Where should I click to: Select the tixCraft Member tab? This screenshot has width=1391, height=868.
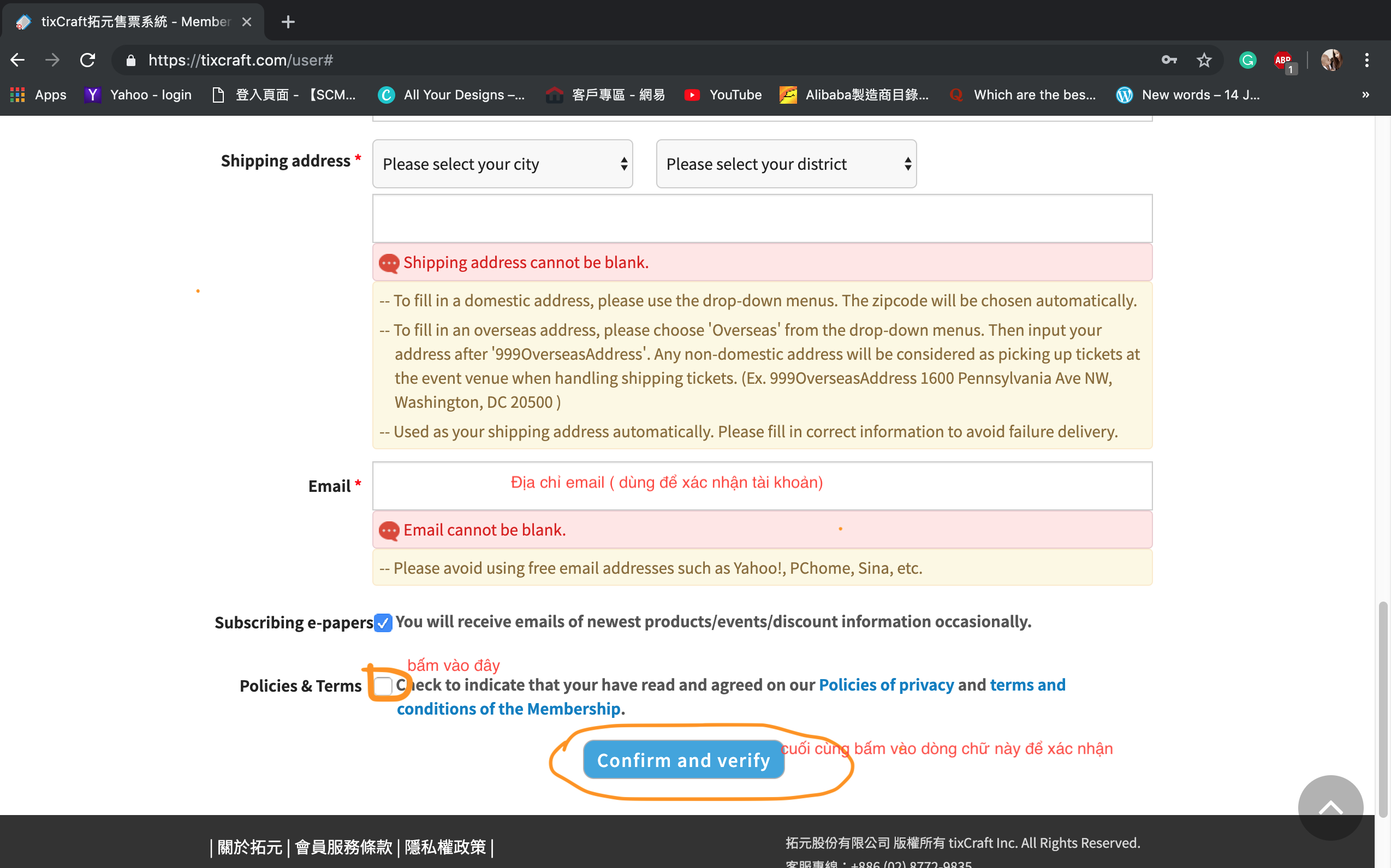[x=132, y=22]
